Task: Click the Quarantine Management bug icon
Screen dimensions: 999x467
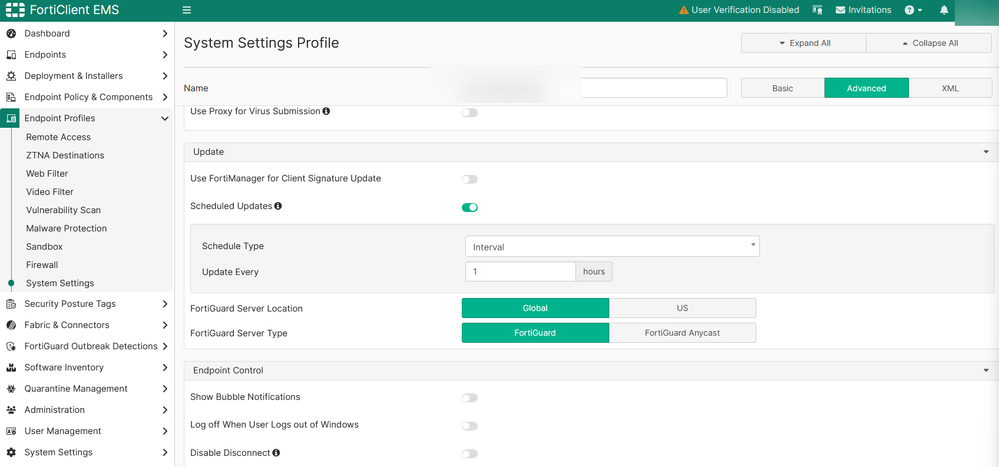Action: [x=12, y=389]
